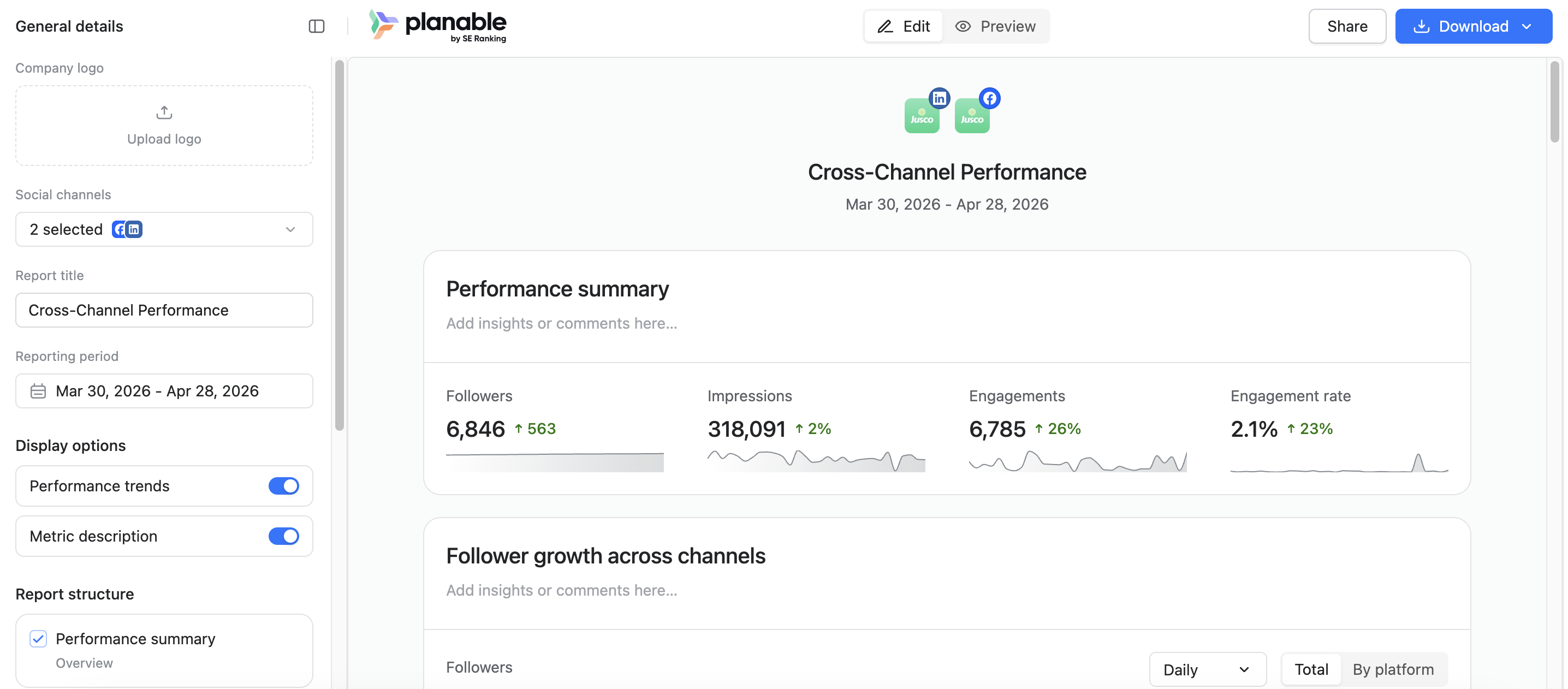Viewport: 1568px width, 689px height.
Task: Expand the Social channels dropdown
Action: pos(164,229)
